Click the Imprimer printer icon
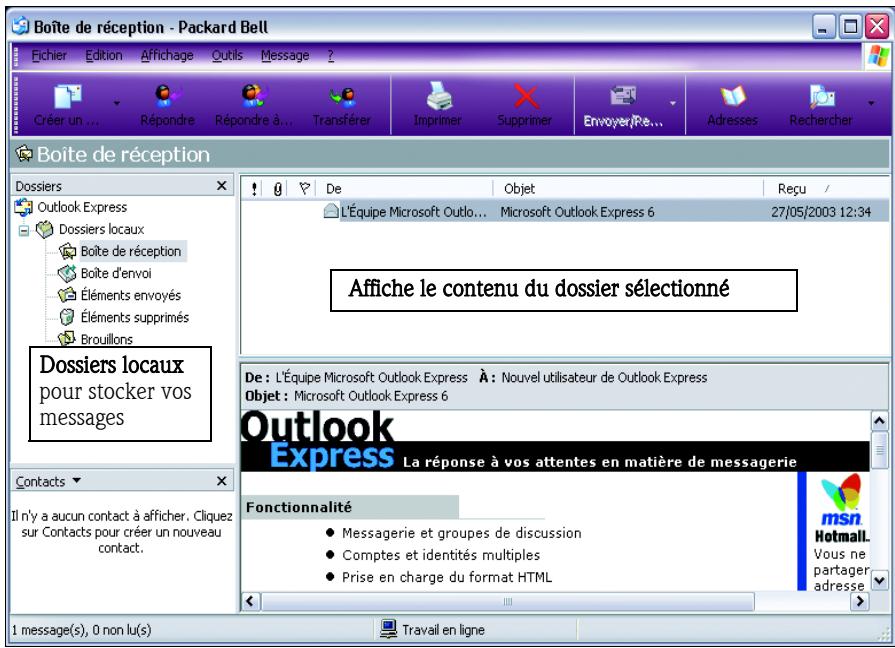Screen dimensions: 895x648 tap(438, 95)
